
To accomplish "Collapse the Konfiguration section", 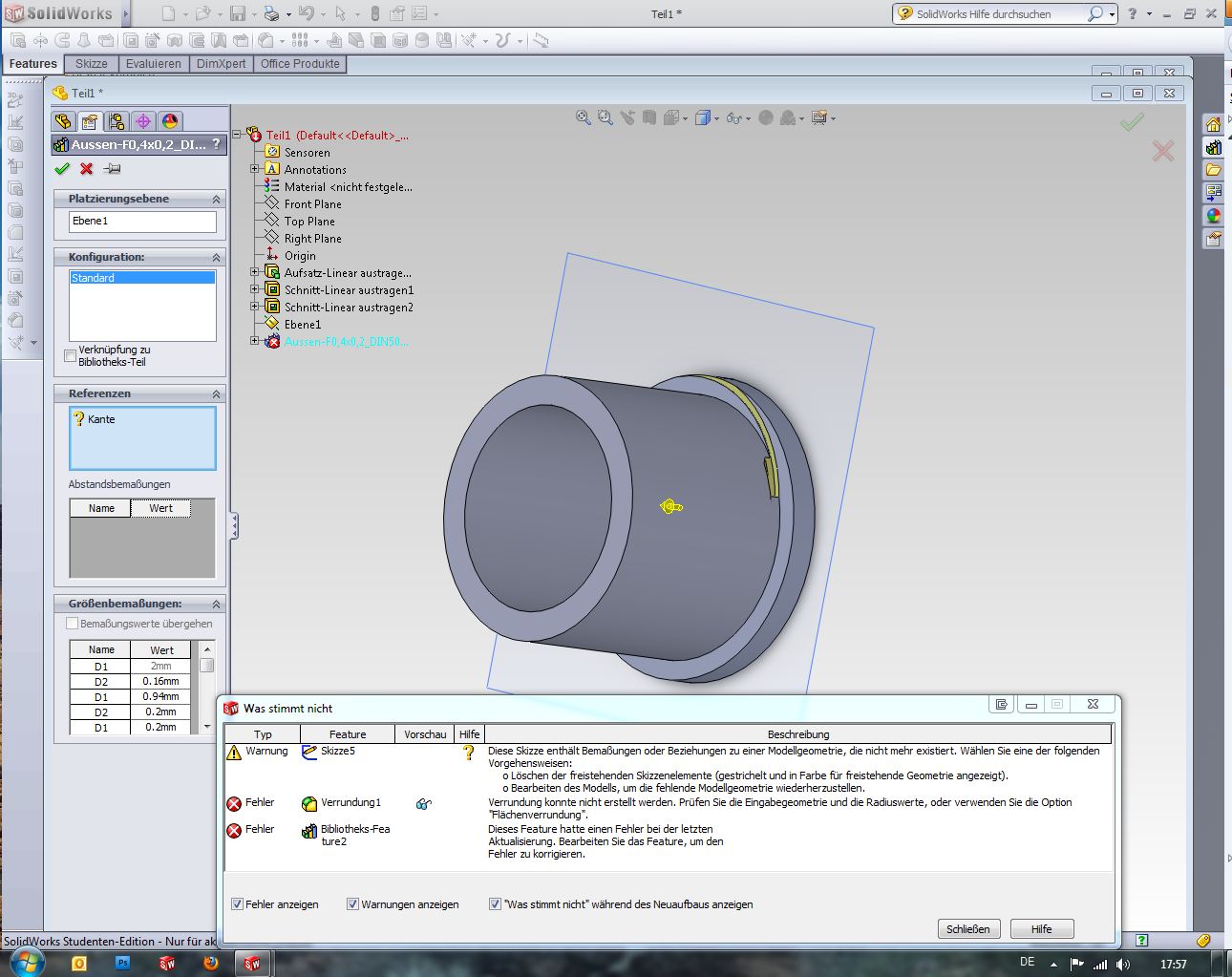I will tap(216, 258).
